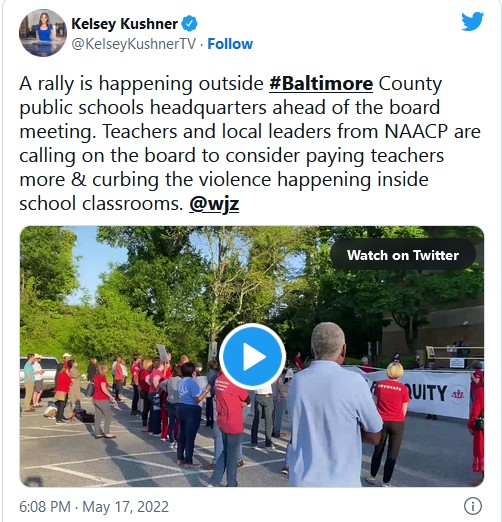Viewport: 502px width, 522px height.
Task: Click the Watch on Twitter button
Action: click(403, 255)
